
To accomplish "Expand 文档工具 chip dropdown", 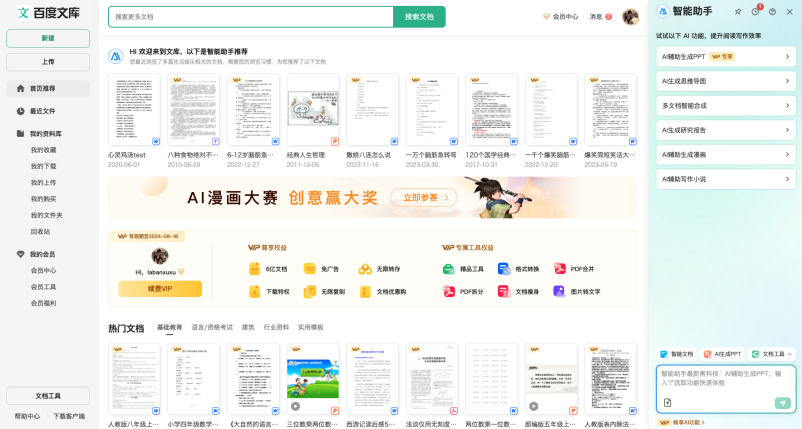I will pyautogui.click(x=772, y=354).
